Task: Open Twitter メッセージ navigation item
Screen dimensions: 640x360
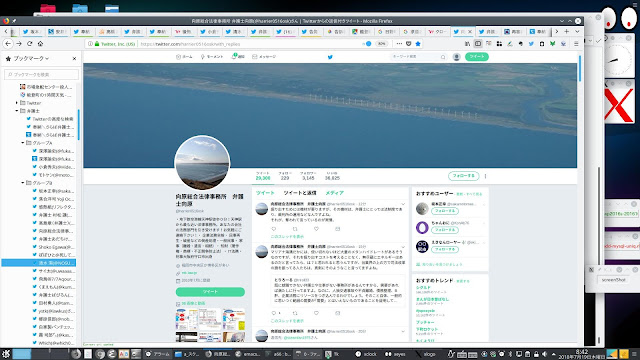Action: pyautogui.click(x=264, y=57)
